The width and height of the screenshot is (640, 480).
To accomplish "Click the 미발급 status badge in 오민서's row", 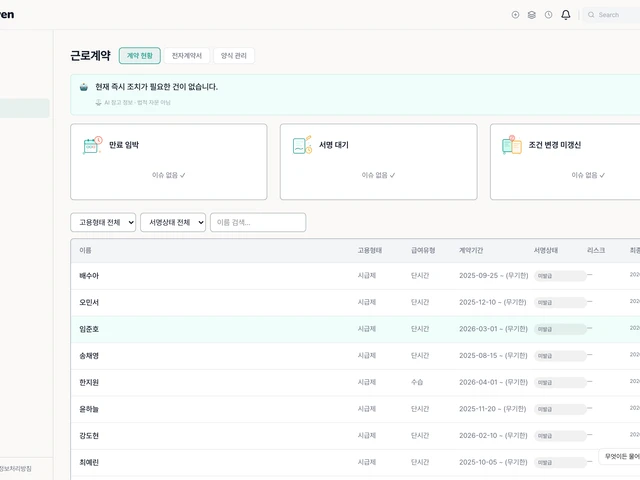I will (x=560, y=302).
